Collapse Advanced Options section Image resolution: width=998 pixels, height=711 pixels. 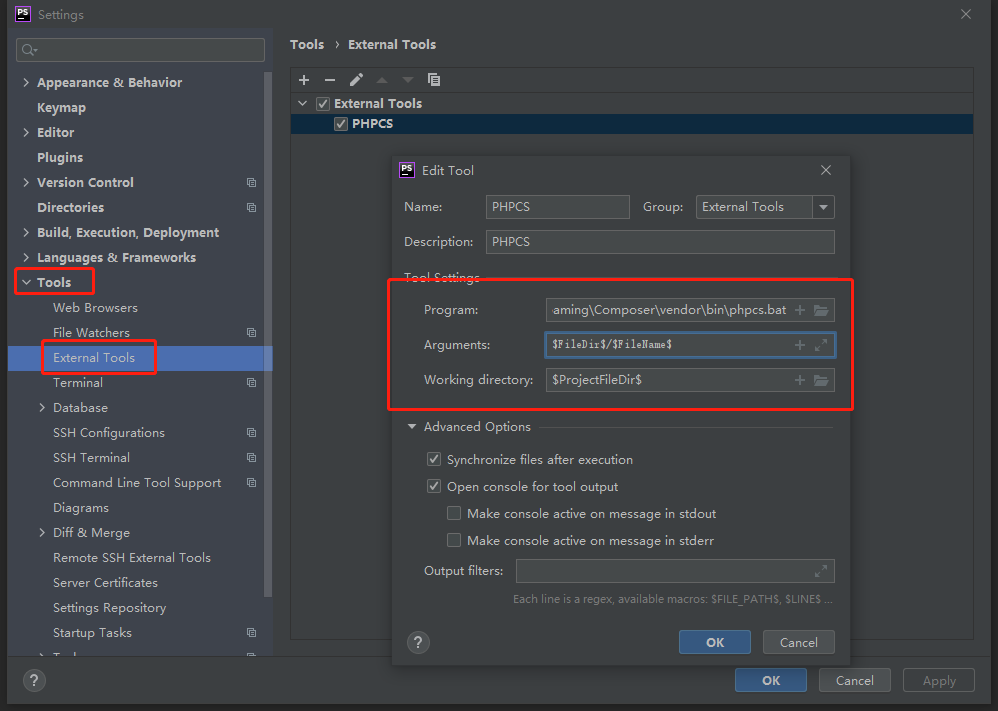click(412, 426)
